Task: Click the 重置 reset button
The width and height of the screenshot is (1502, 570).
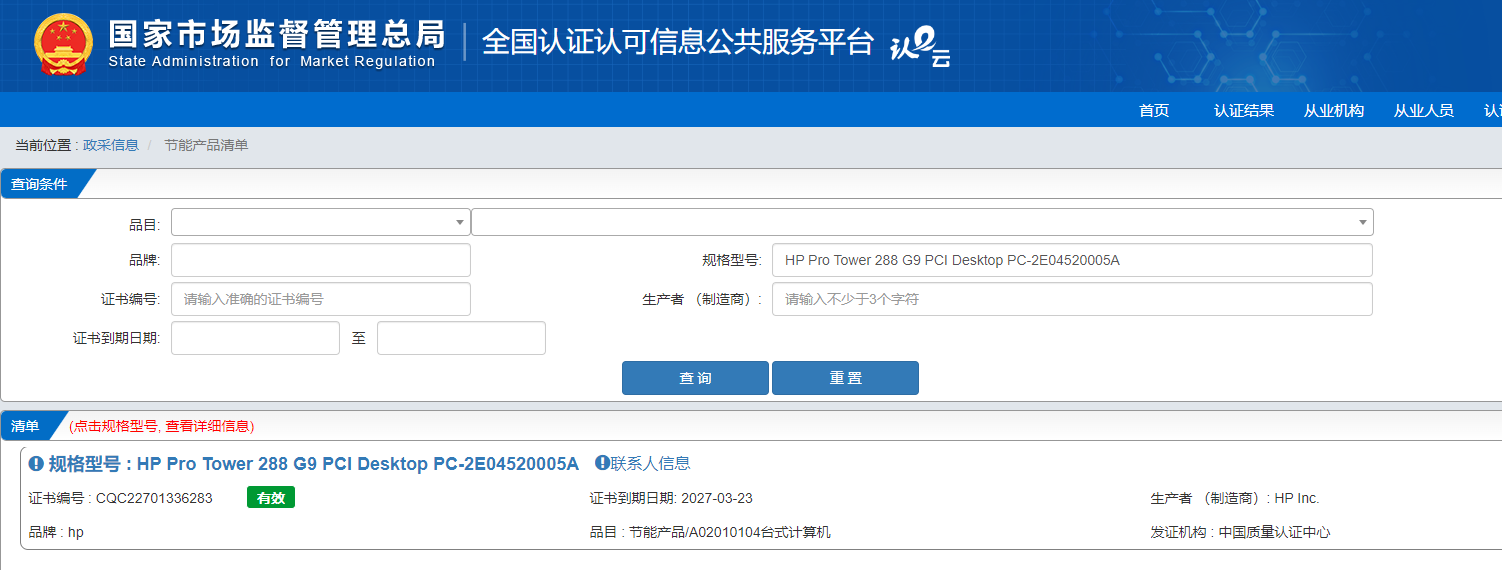Action: click(x=845, y=378)
